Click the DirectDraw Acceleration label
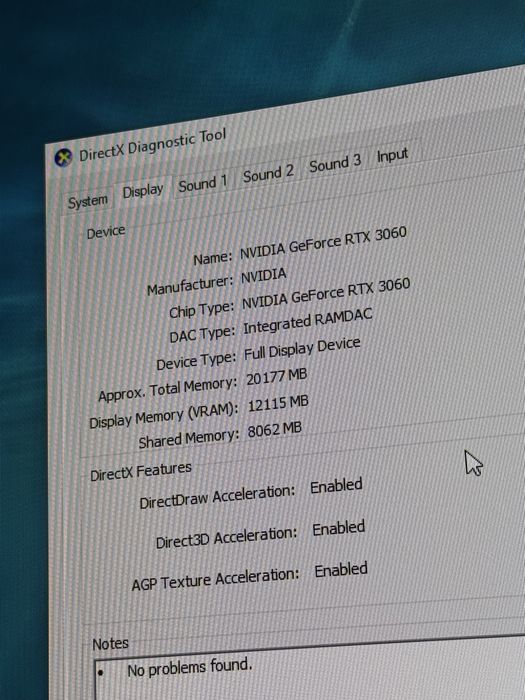Image resolution: width=525 pixels, height=700 pixels. [217, 496]
